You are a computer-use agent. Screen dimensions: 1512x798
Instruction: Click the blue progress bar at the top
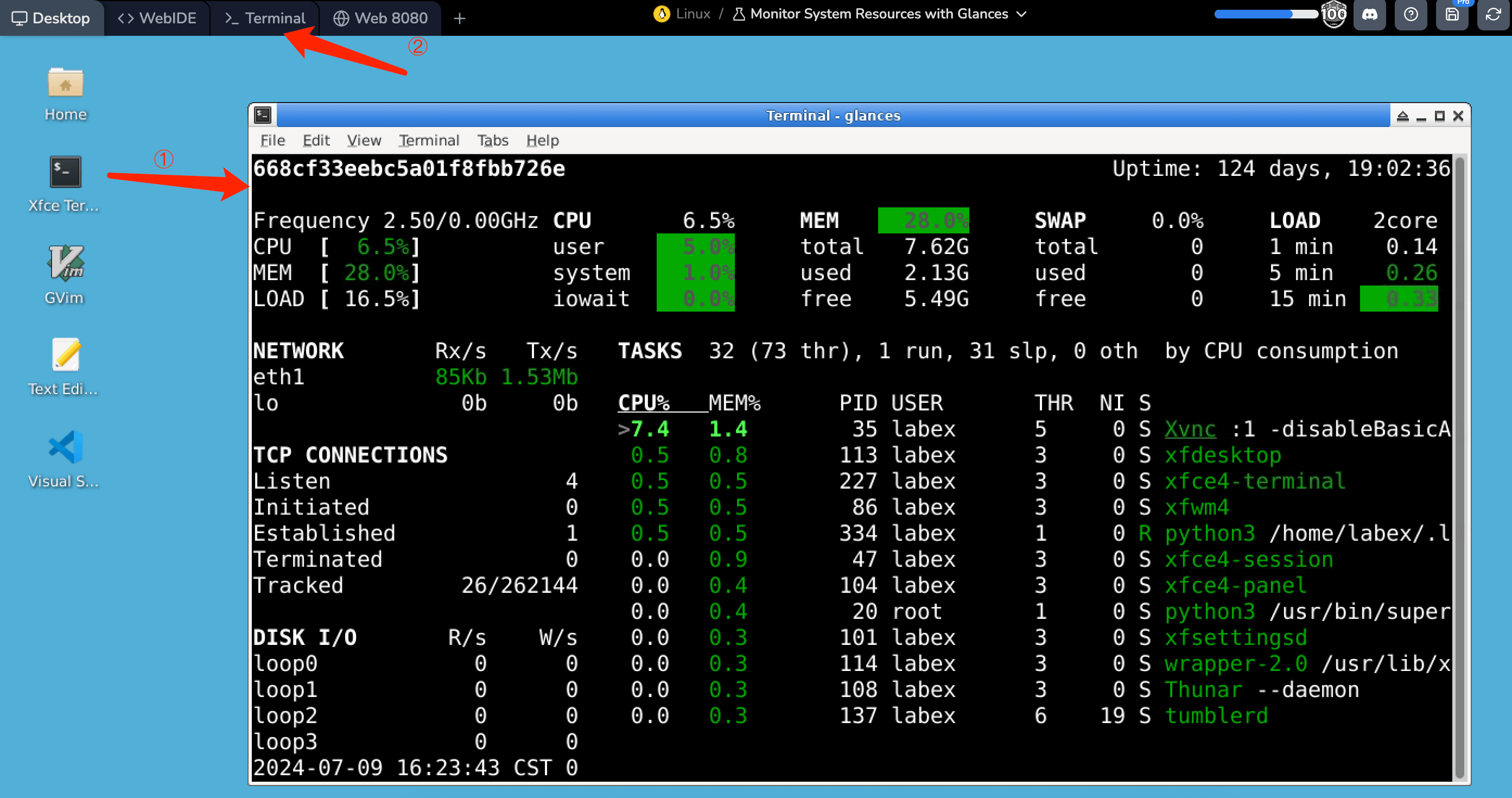pos(1266,14)
